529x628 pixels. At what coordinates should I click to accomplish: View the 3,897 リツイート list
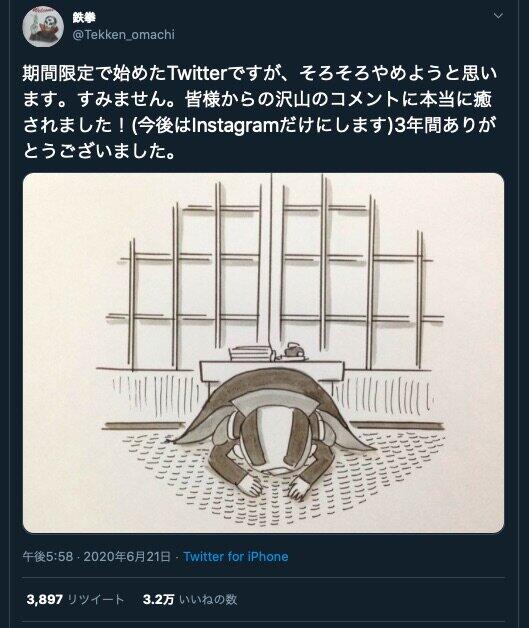[75, 600]
